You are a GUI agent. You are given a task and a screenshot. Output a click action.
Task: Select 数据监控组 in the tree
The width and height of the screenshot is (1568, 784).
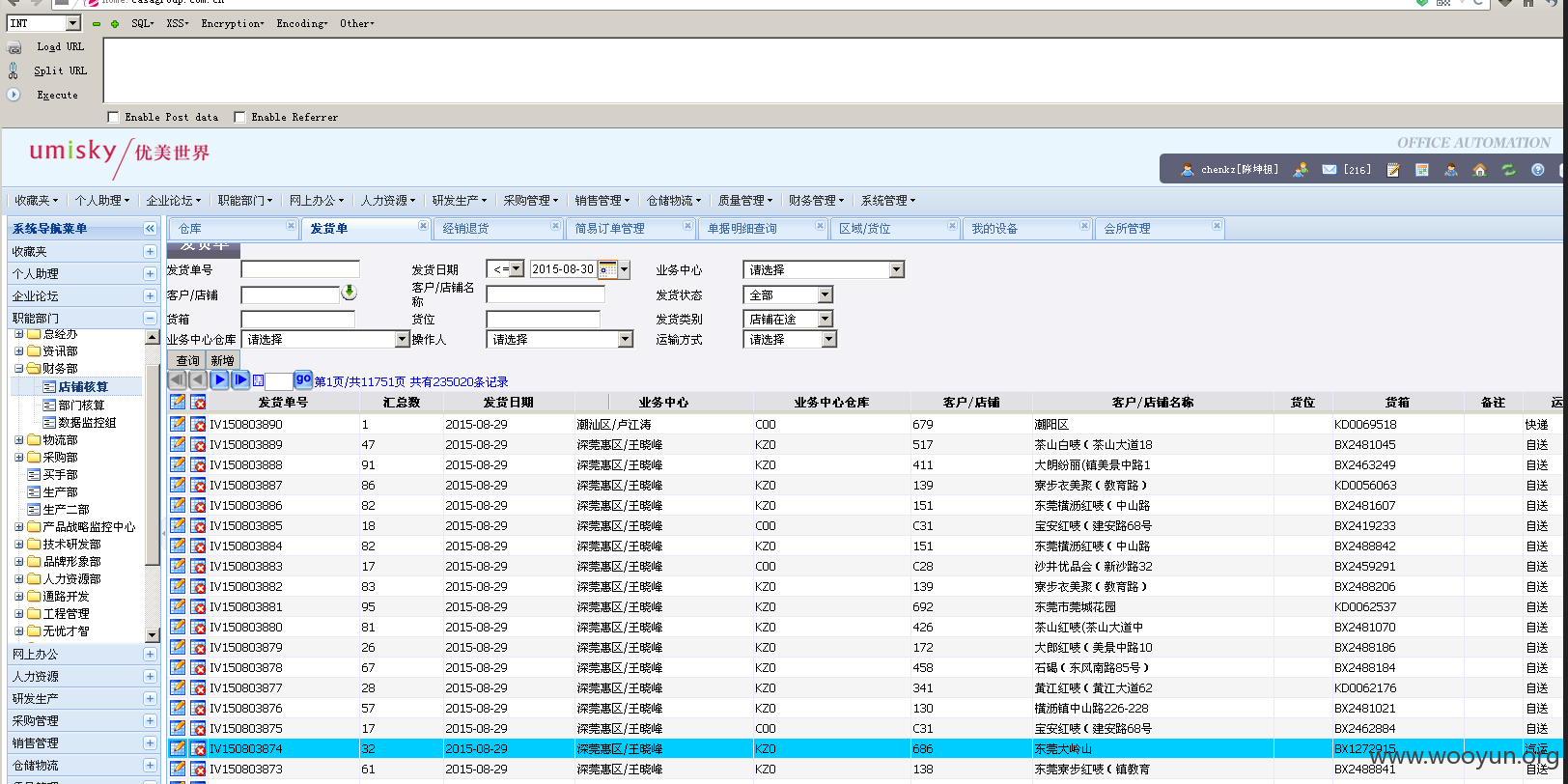coord(87,422)
